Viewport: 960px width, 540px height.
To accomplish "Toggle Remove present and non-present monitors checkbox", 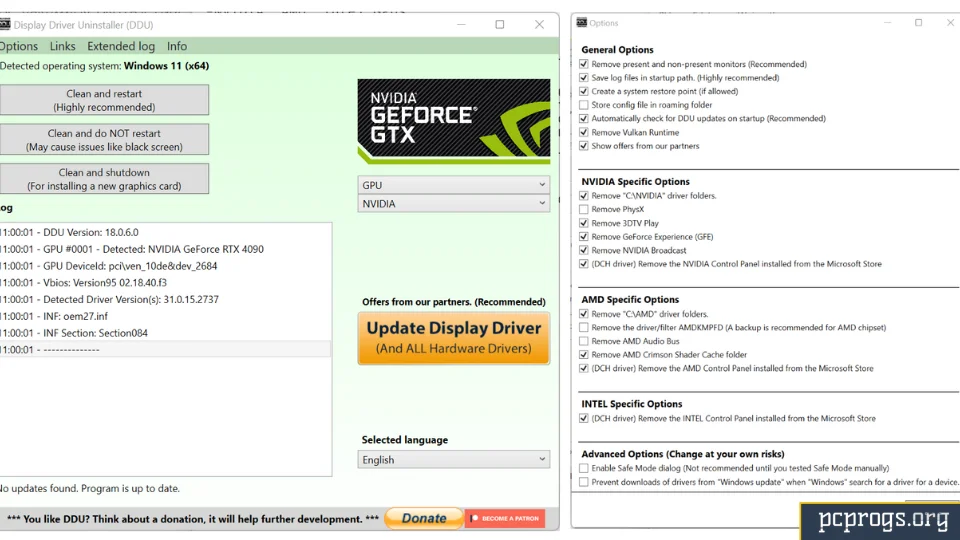I will [583, 64].
